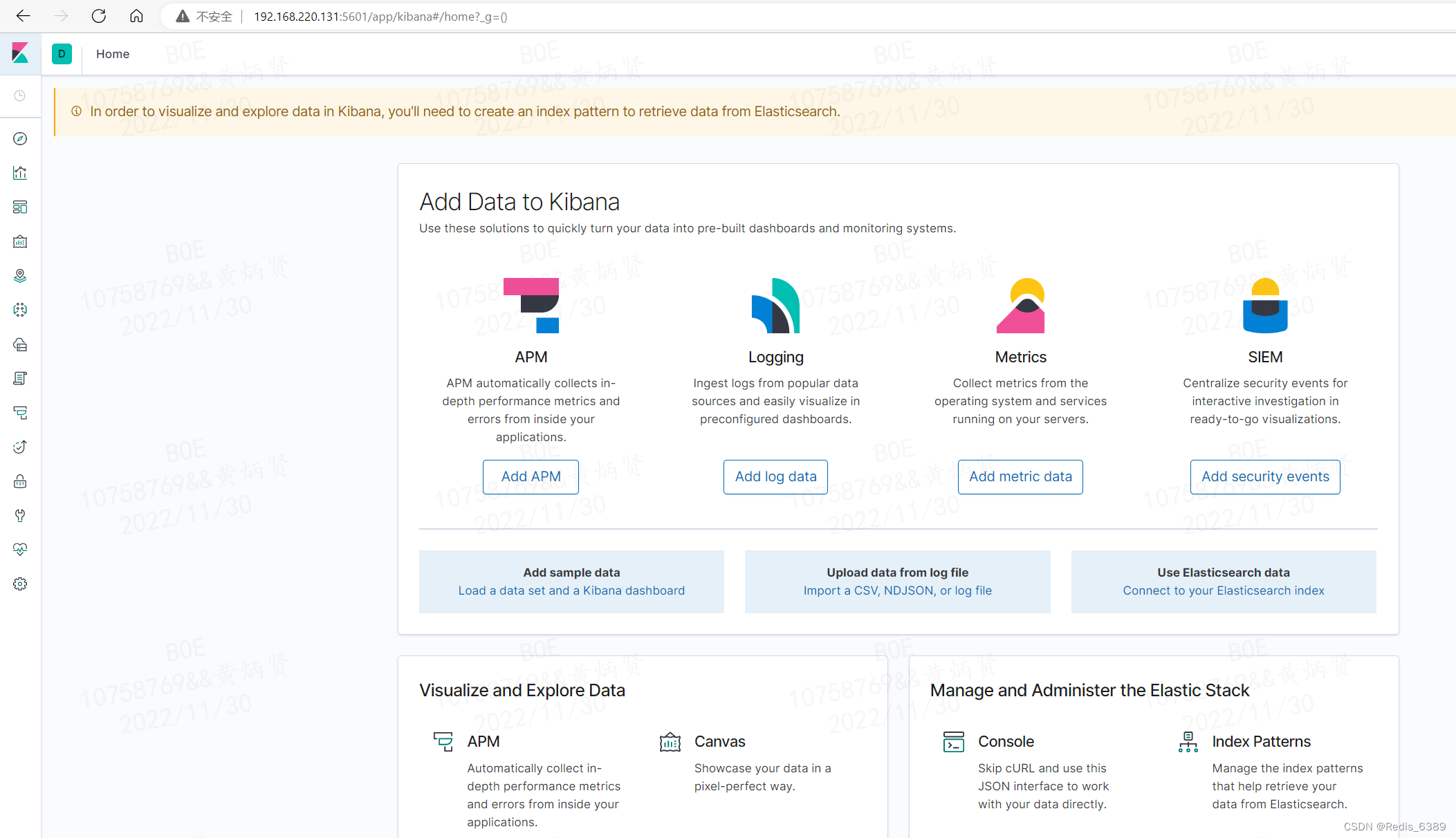Open Uptime icon in sidebar

click(x=20, y=447)
